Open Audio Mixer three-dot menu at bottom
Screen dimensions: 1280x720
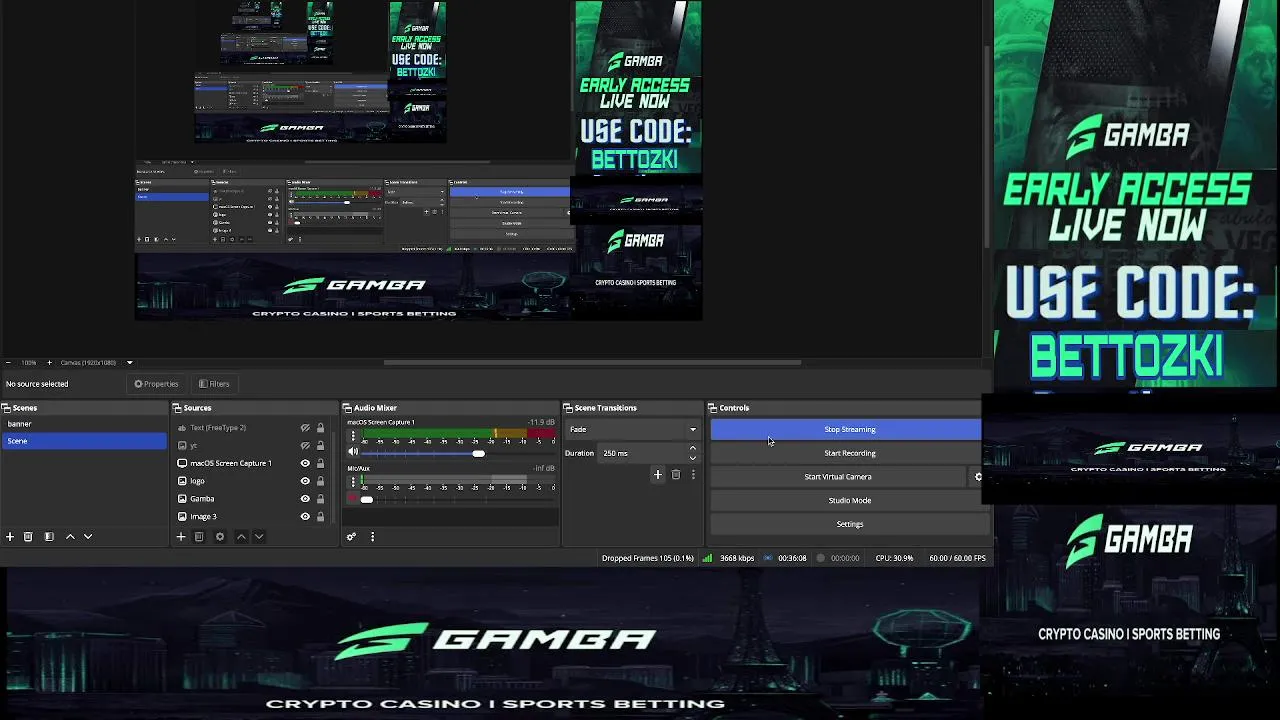[372, 537]
